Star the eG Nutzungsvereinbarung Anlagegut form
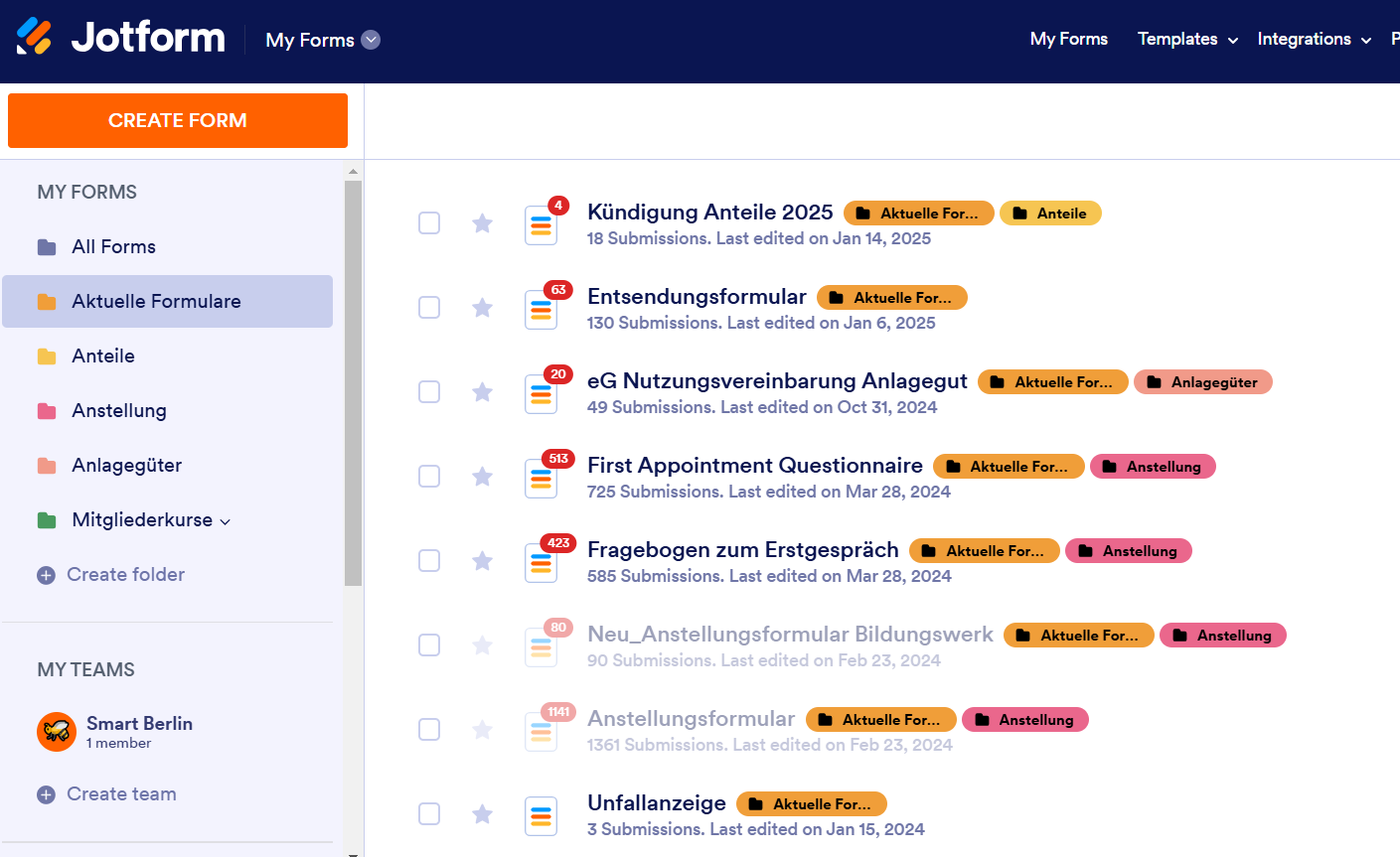The width and height of the screenshot is (1400, 857). 482,391
